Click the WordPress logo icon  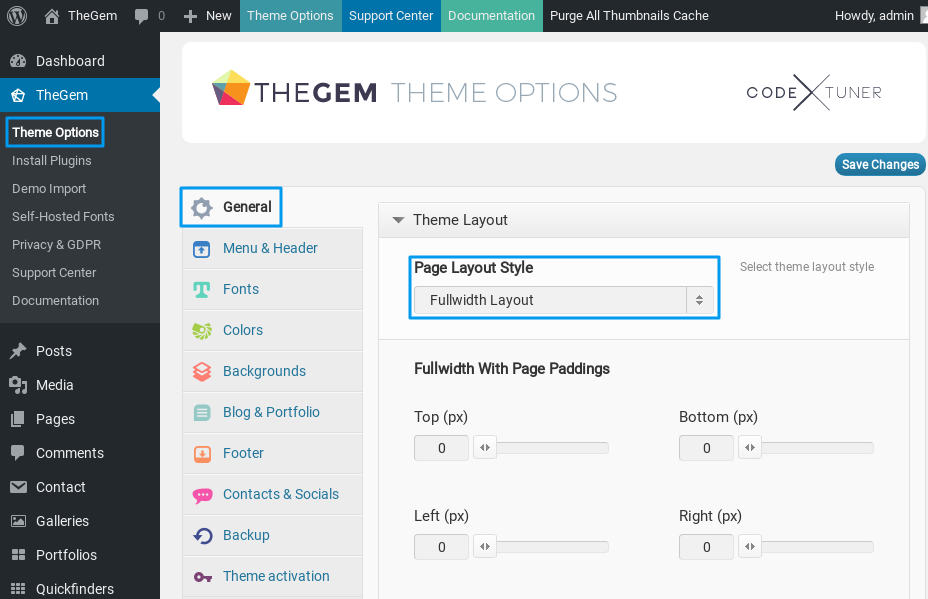[x=17, y=15]
